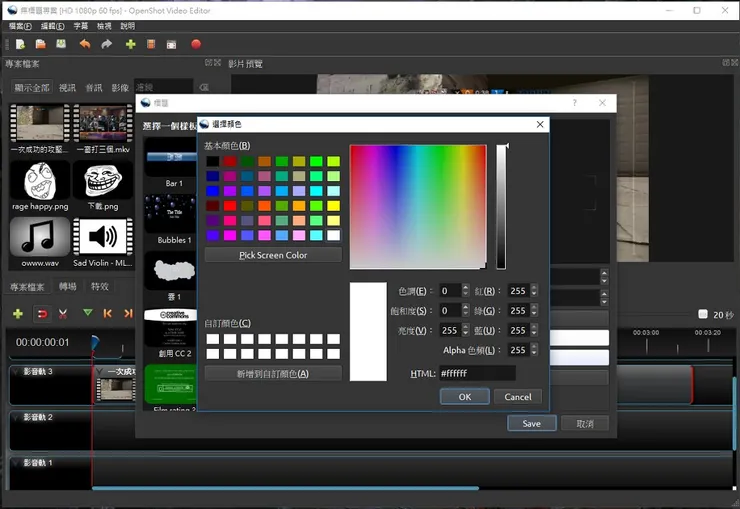Image resolution: width=740 pixels, height=509 pixels.
Task: Collapse the 影音軌 3 track arrow
Action: [15, 372]
